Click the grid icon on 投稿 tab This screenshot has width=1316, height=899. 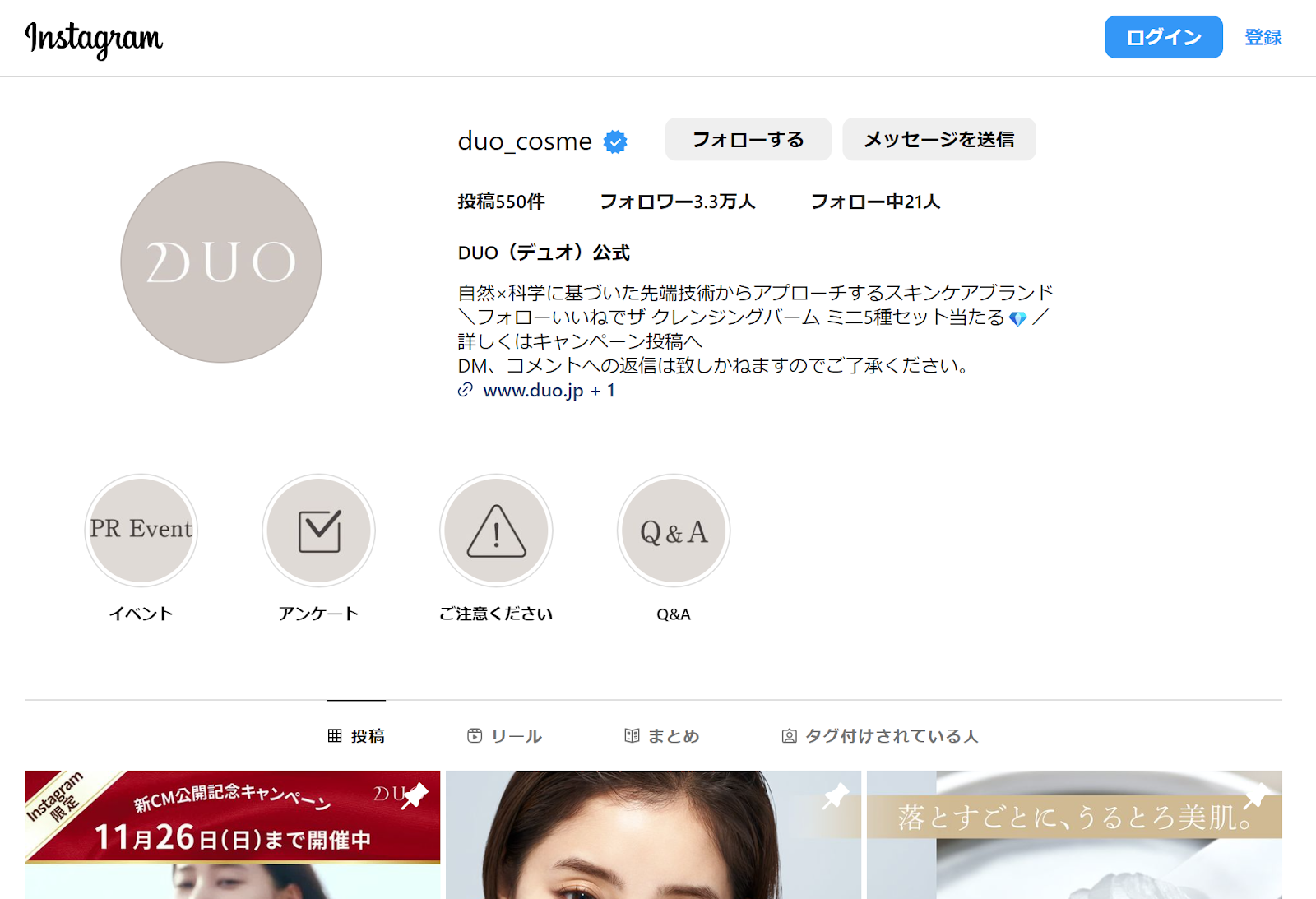coord(335,735)
